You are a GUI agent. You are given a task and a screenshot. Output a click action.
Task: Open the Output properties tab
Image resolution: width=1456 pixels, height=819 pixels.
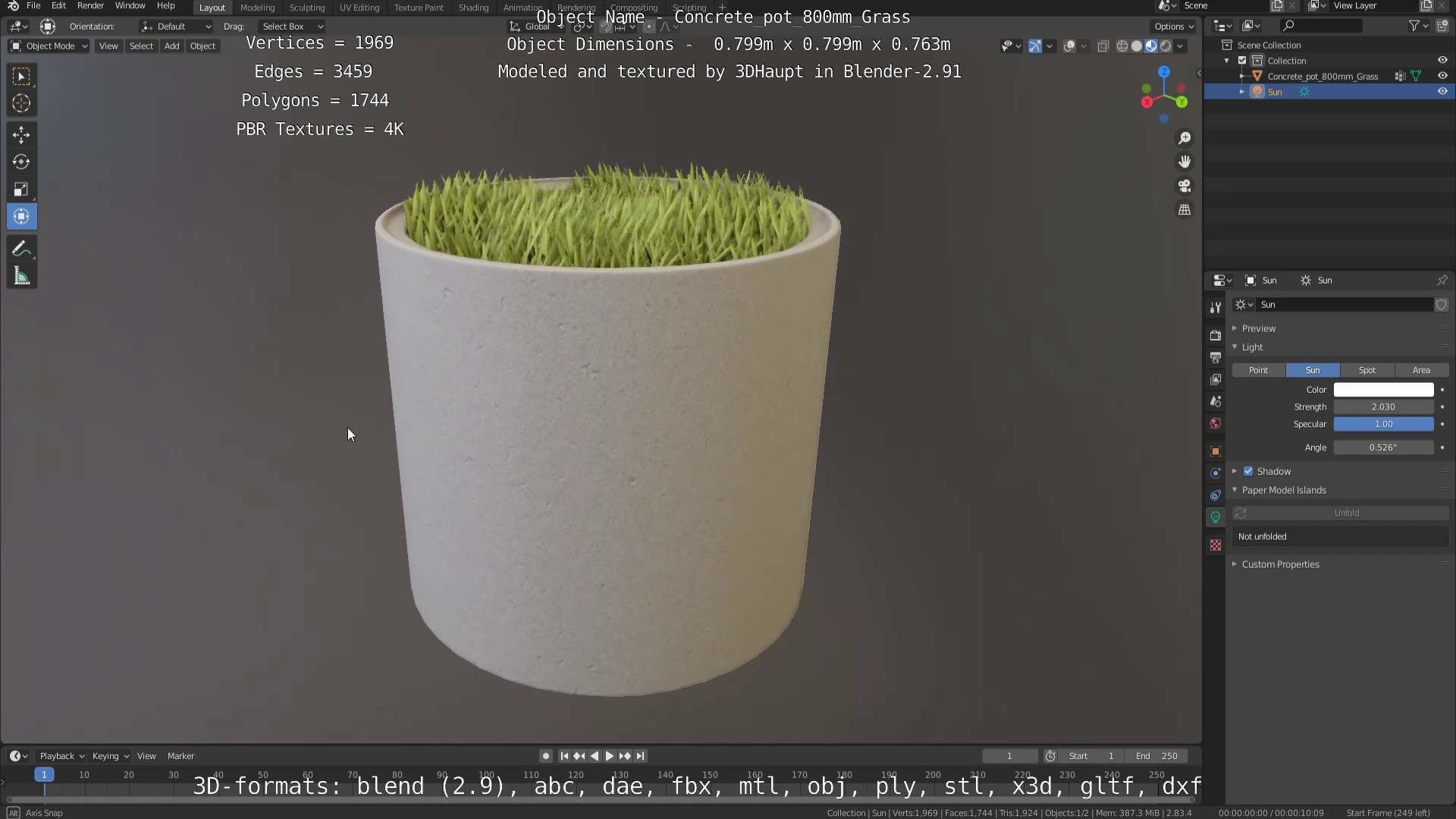[x=1216, y=357]
